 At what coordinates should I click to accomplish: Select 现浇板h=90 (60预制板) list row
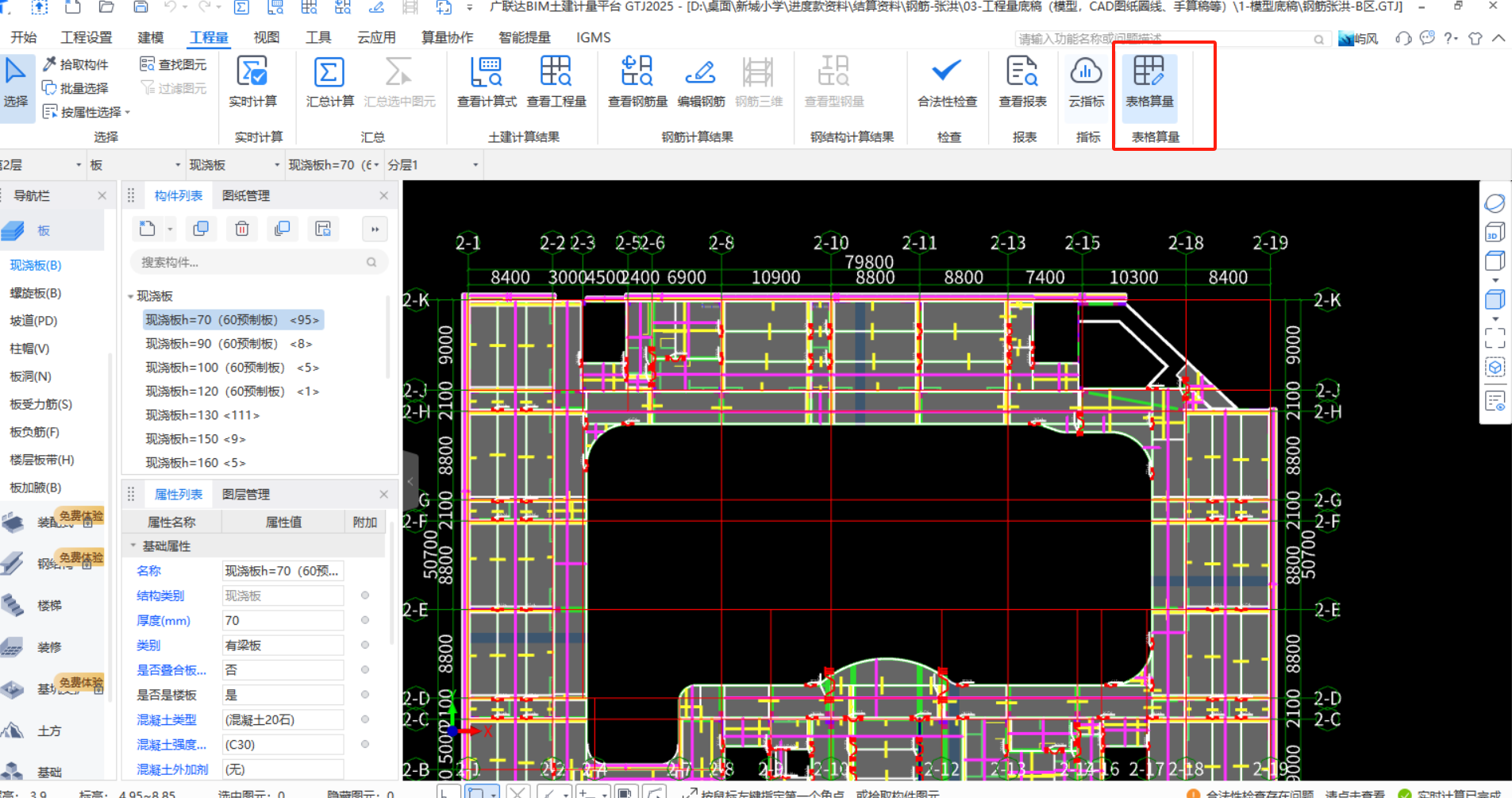229,344
